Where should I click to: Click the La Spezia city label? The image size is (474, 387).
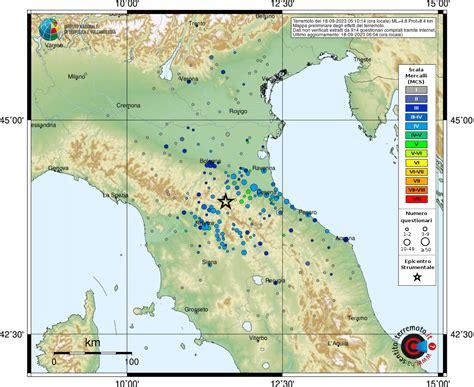(115, 195)
